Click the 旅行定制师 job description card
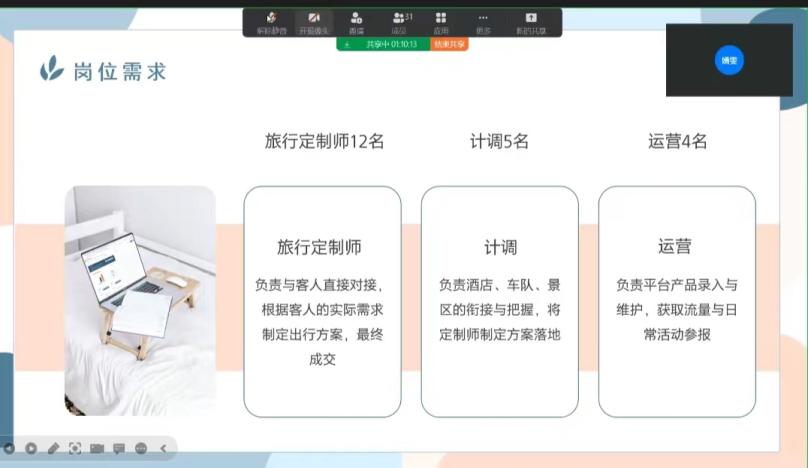 coord(322,301)
